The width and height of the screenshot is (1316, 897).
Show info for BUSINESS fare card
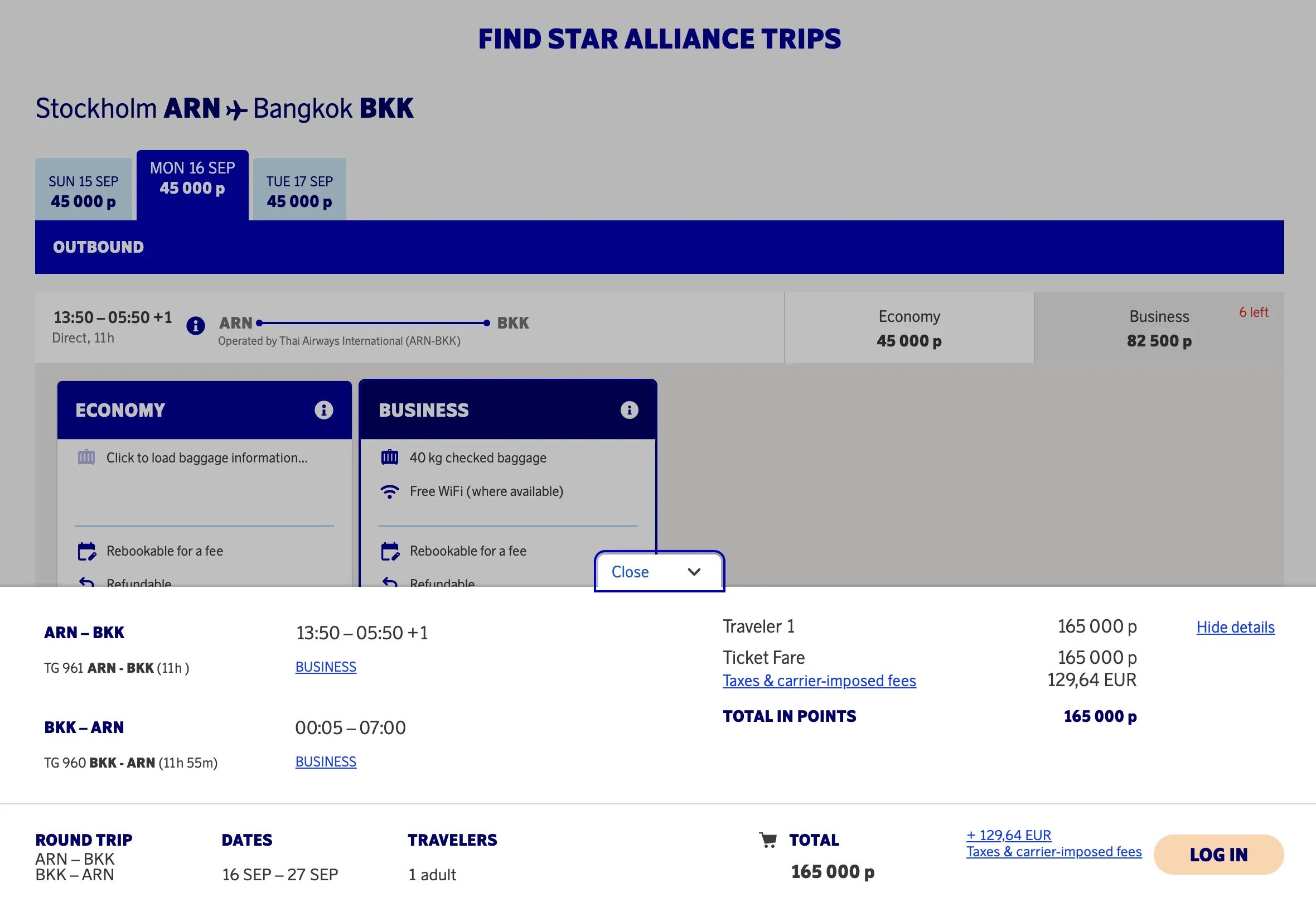(x=629, y=409)
